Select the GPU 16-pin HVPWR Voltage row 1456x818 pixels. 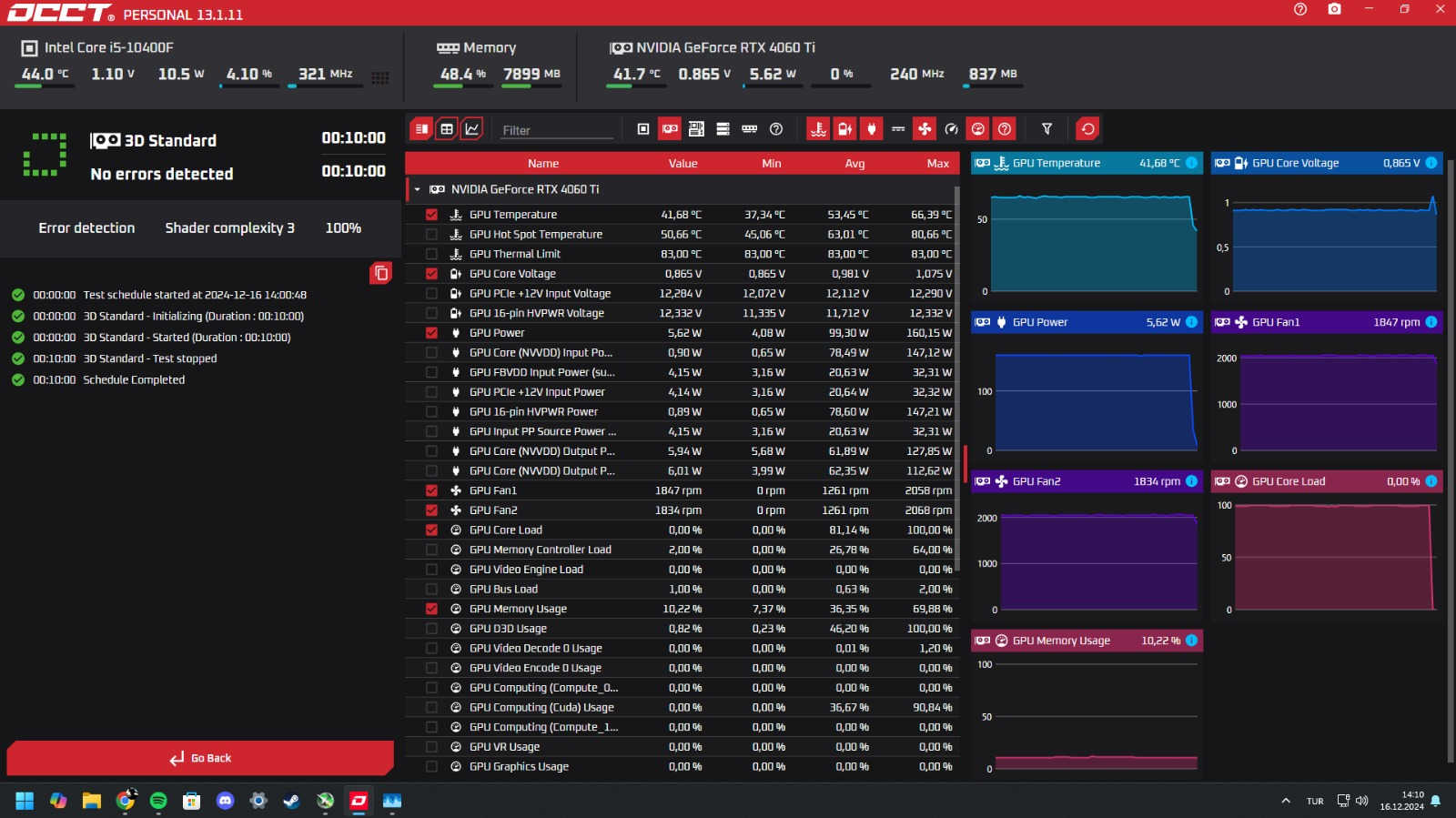click(x=682, y=313)
